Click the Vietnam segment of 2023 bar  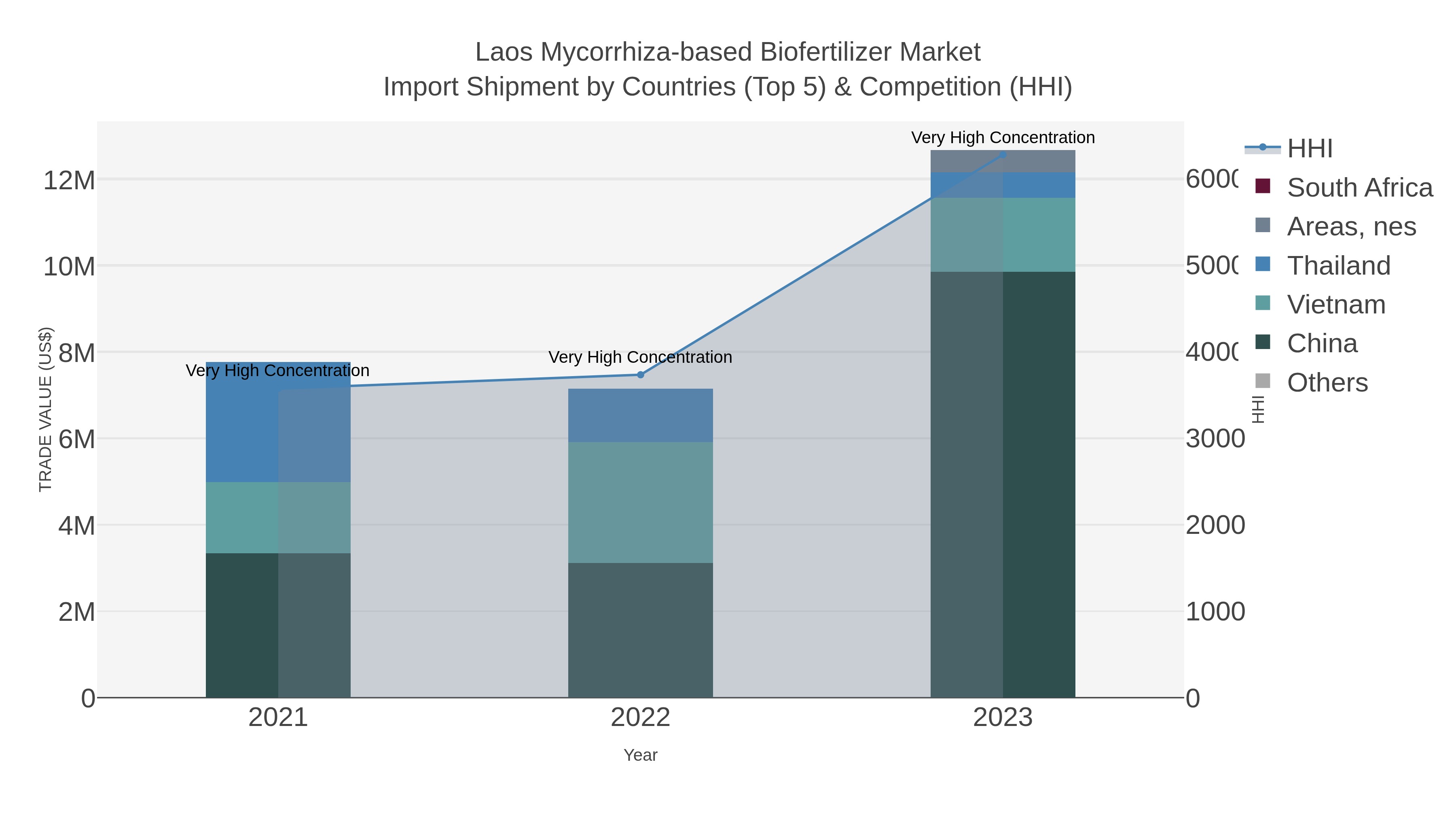1003,235
